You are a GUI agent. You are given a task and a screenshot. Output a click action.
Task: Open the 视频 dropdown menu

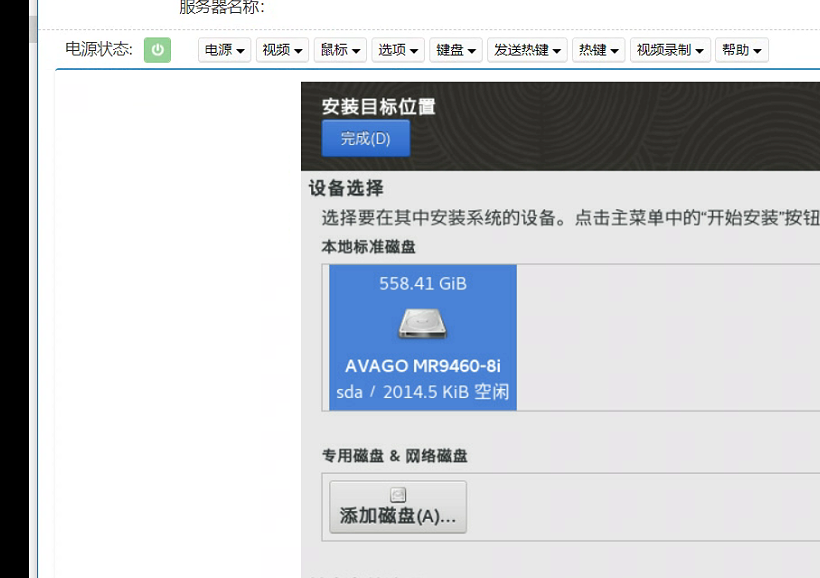click(x=282, y=50)
